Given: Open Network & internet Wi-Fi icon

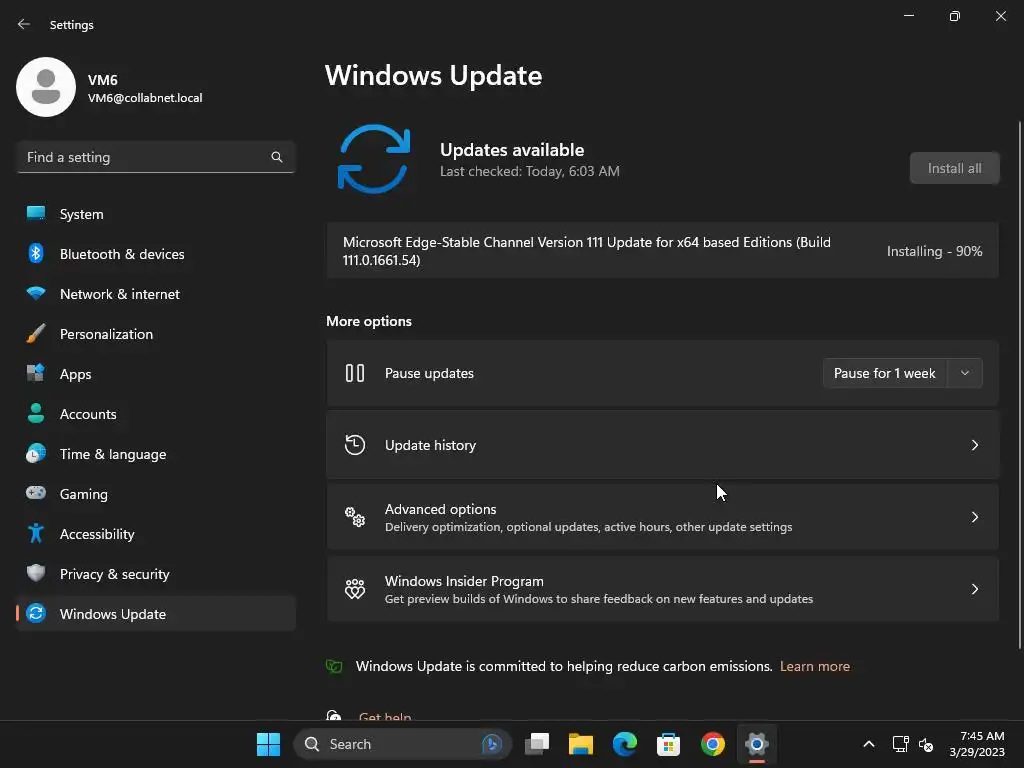Looking at the screenshot, I should 36,293.
